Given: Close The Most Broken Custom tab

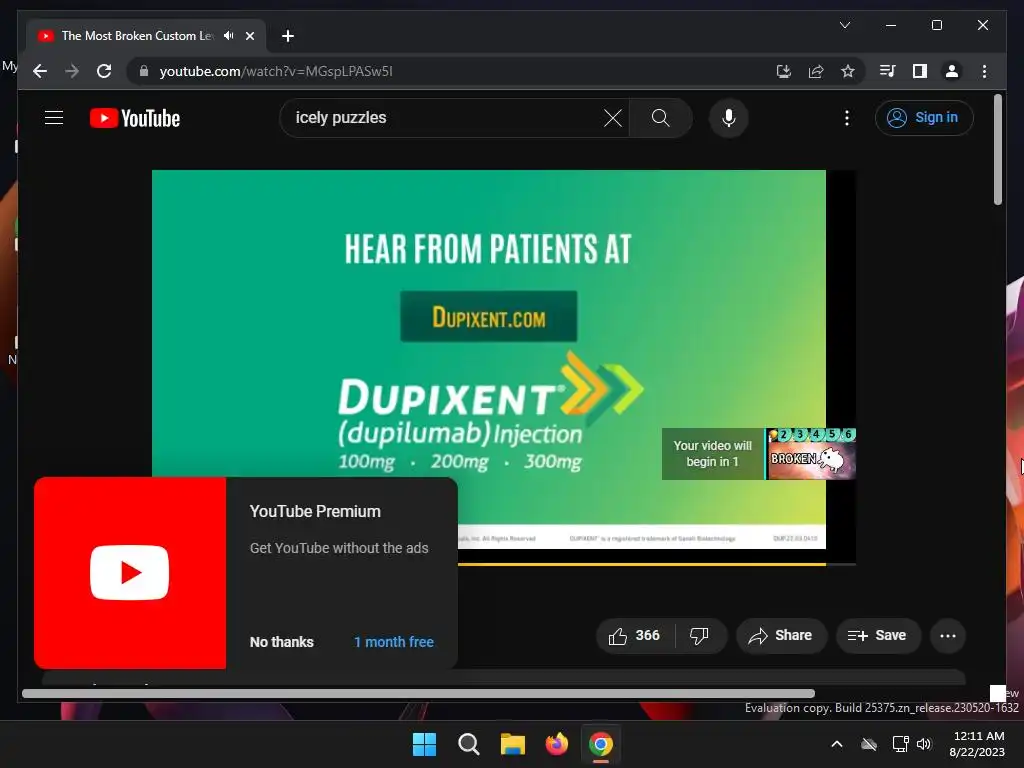Looking at the screenshot, I should pos(249,36).
